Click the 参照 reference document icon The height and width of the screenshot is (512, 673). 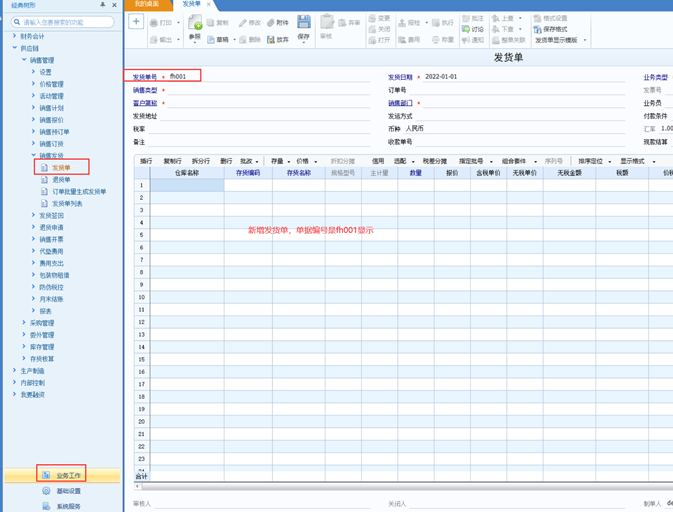coord(195,22)
